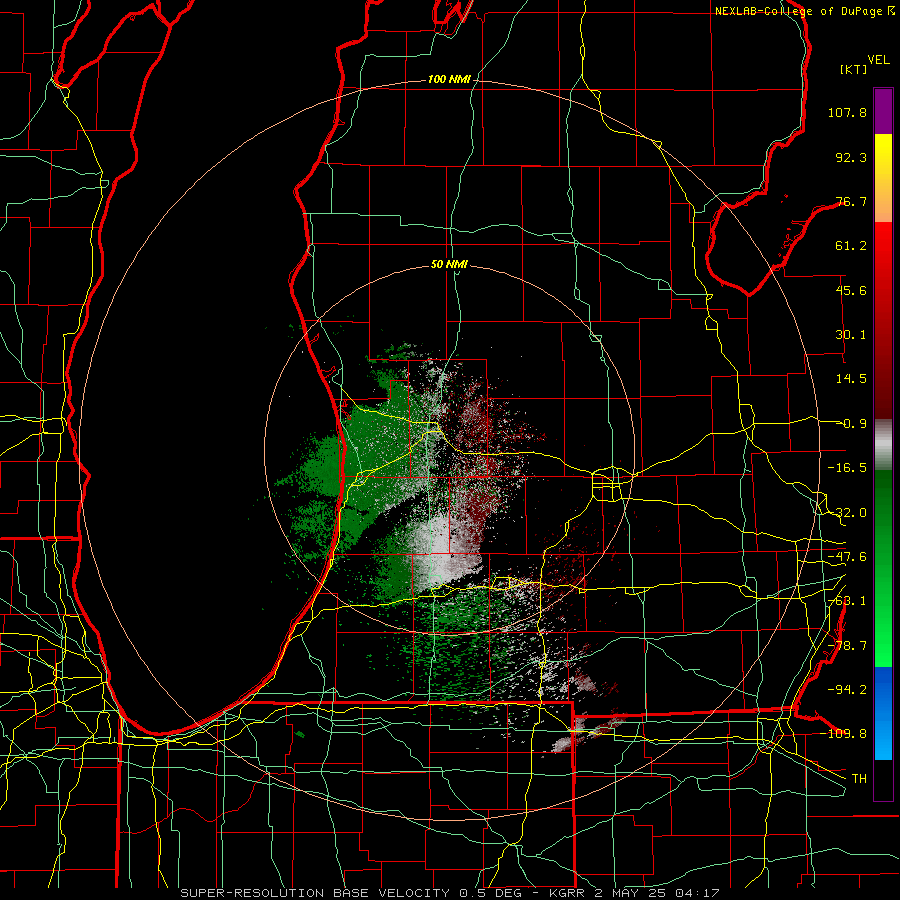Screen dimensions: 900x900
Task: Click the blue segment of the color bar
Action: (x=883, y=713)
